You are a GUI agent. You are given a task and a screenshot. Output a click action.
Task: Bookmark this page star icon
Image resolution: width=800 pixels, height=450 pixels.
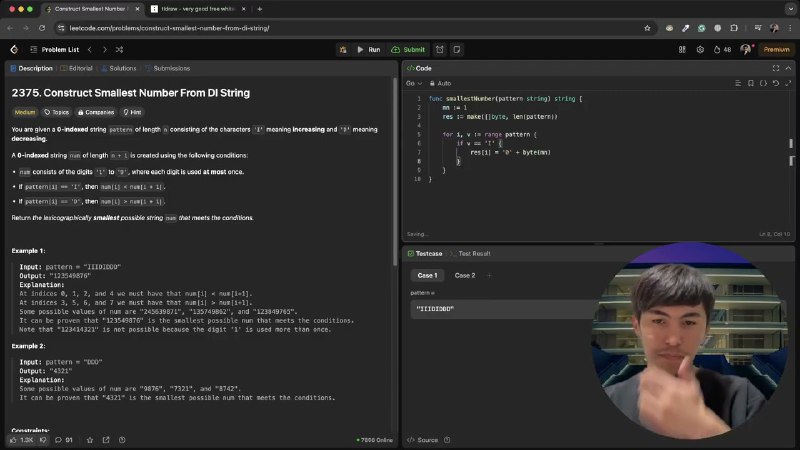pos(647,28)
